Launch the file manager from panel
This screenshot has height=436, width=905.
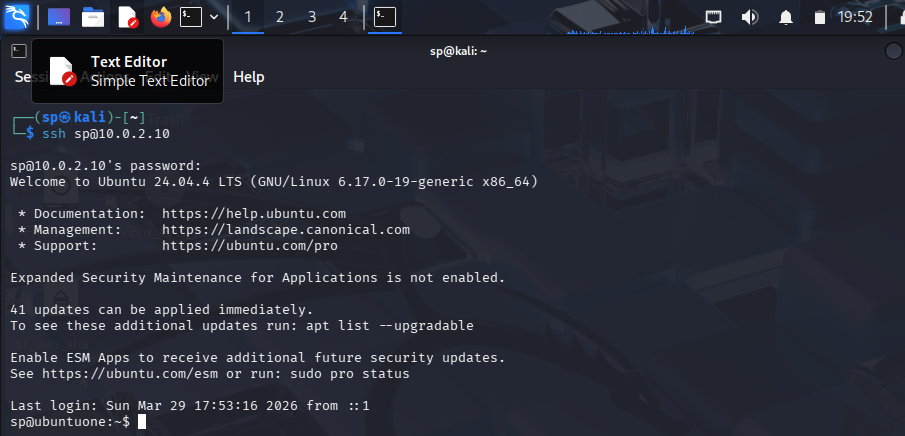point(93,17)
